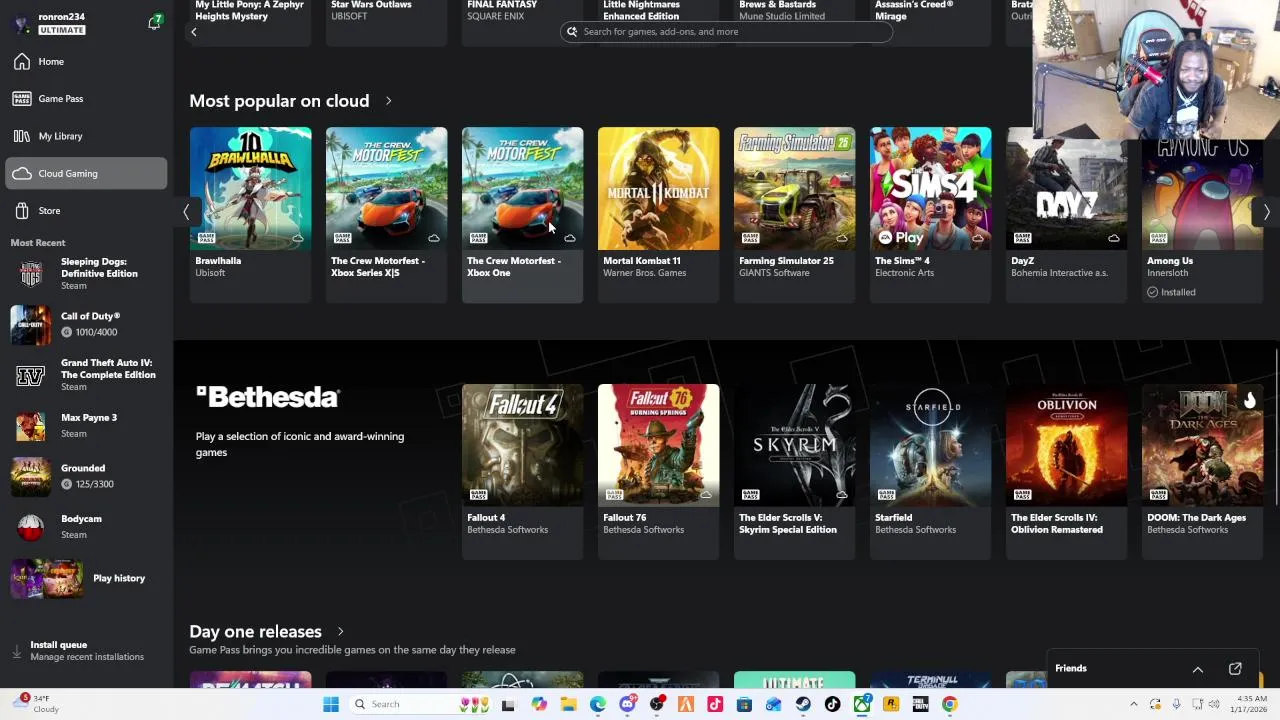Image resolution: width=1280 pixels, height=720 pixels.
Task: Click search for games field
Action: [x=726, y=32]
